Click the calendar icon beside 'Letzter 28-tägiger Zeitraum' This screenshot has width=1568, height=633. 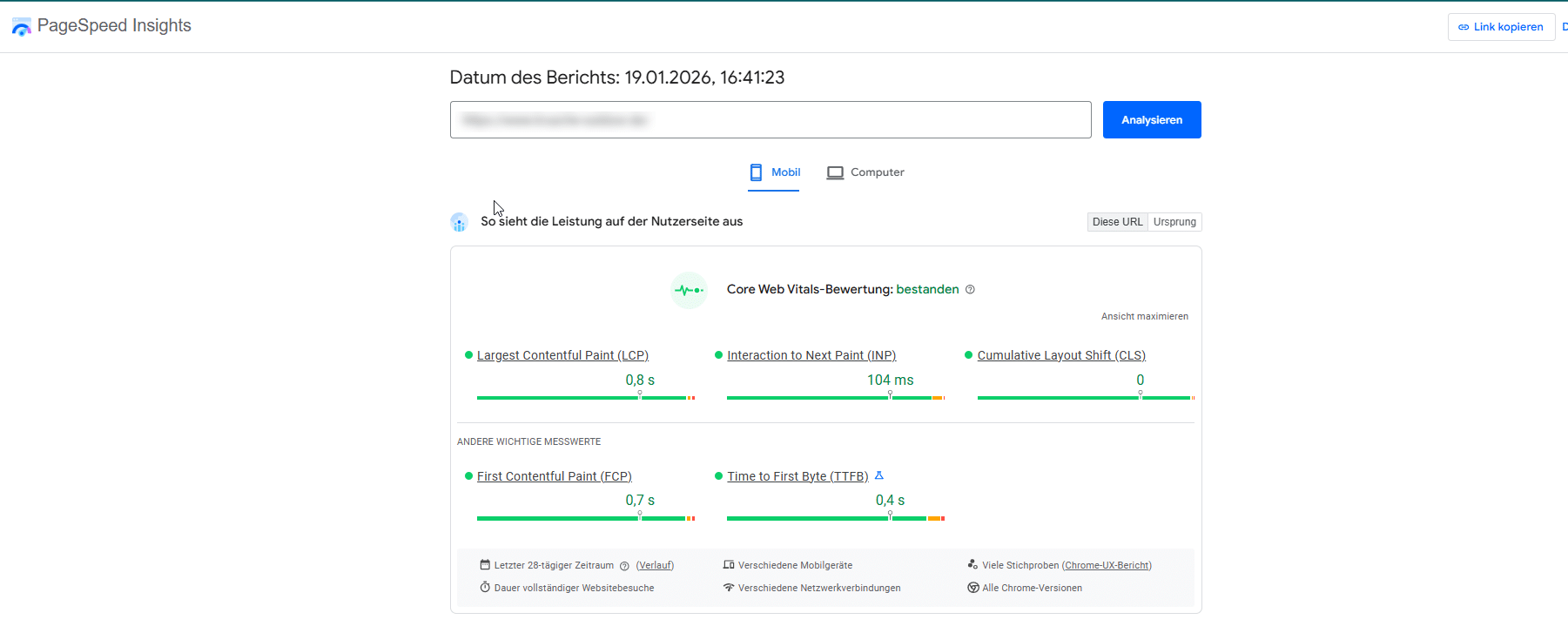485,564
